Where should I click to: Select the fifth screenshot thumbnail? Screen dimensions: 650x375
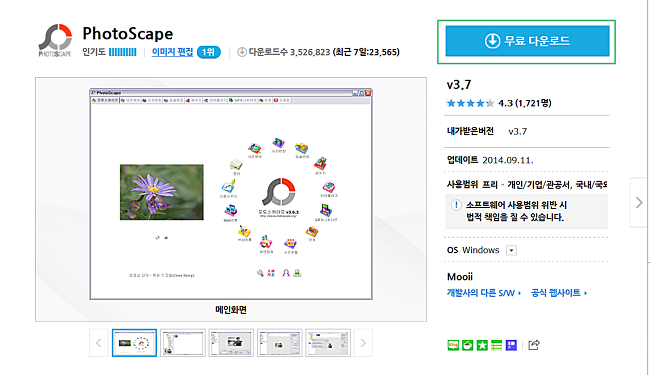pyautogui.click(x=328, y=343)
